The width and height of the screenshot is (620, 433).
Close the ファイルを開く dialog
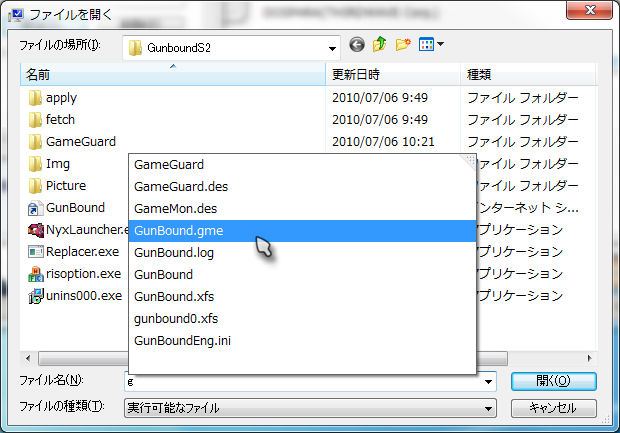click(589, 9)
